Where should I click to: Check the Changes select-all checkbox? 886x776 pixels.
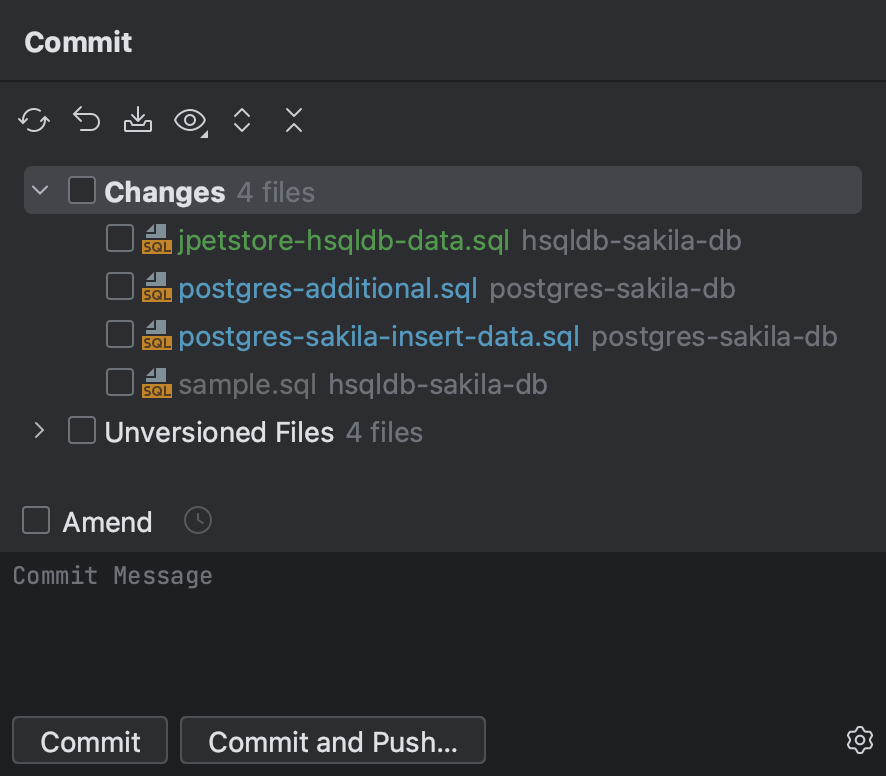[81, 189]
